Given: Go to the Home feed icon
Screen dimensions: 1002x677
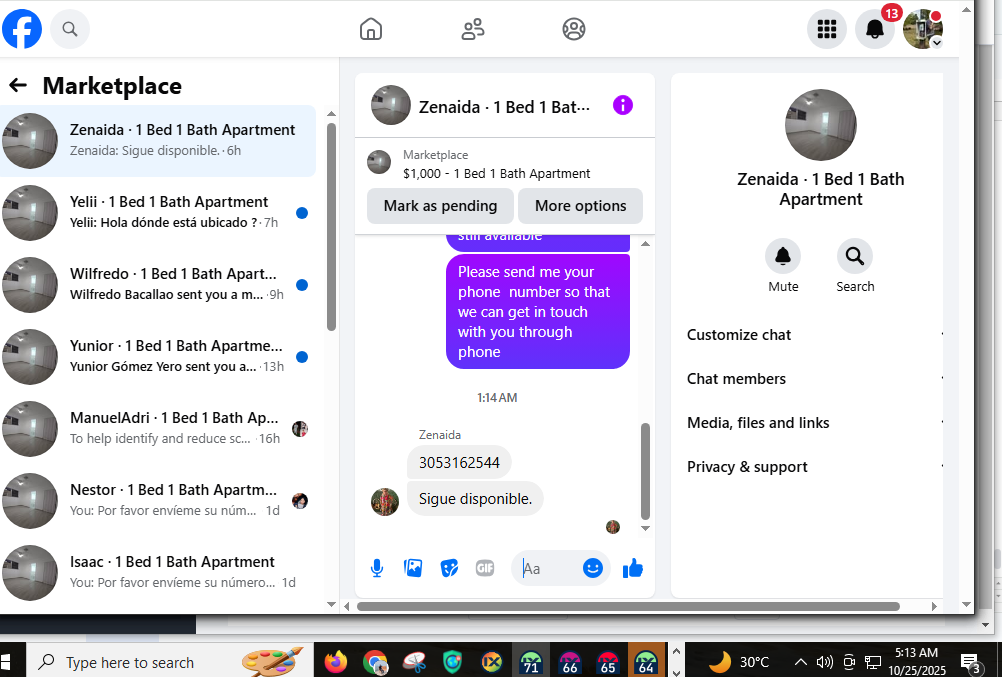Looking at the screenshot, I should tap(371, 29).
